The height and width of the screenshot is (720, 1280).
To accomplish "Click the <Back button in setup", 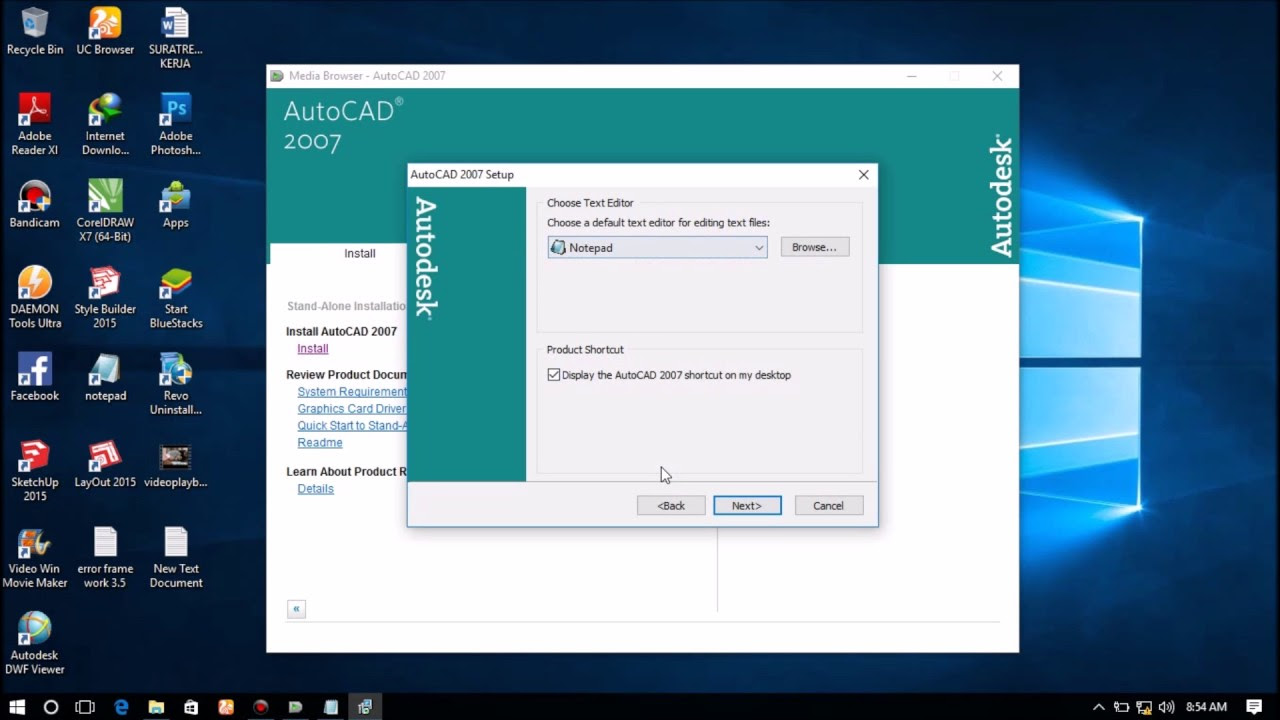I will pyautogui.click(x=671, y=506).
